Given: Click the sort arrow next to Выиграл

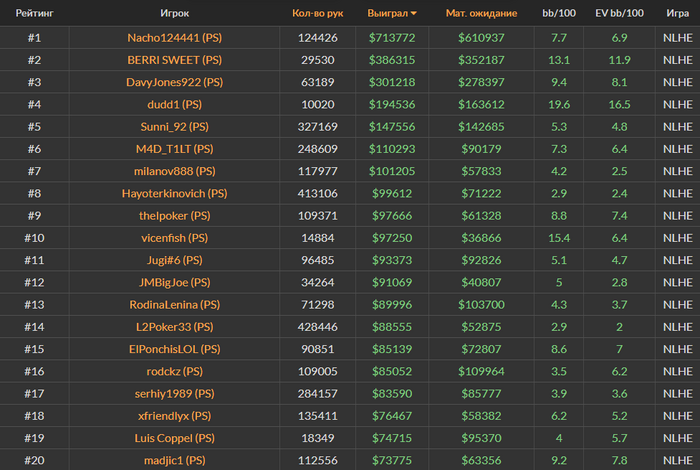Looking at the screenshot, I should (x=414, y=13).
